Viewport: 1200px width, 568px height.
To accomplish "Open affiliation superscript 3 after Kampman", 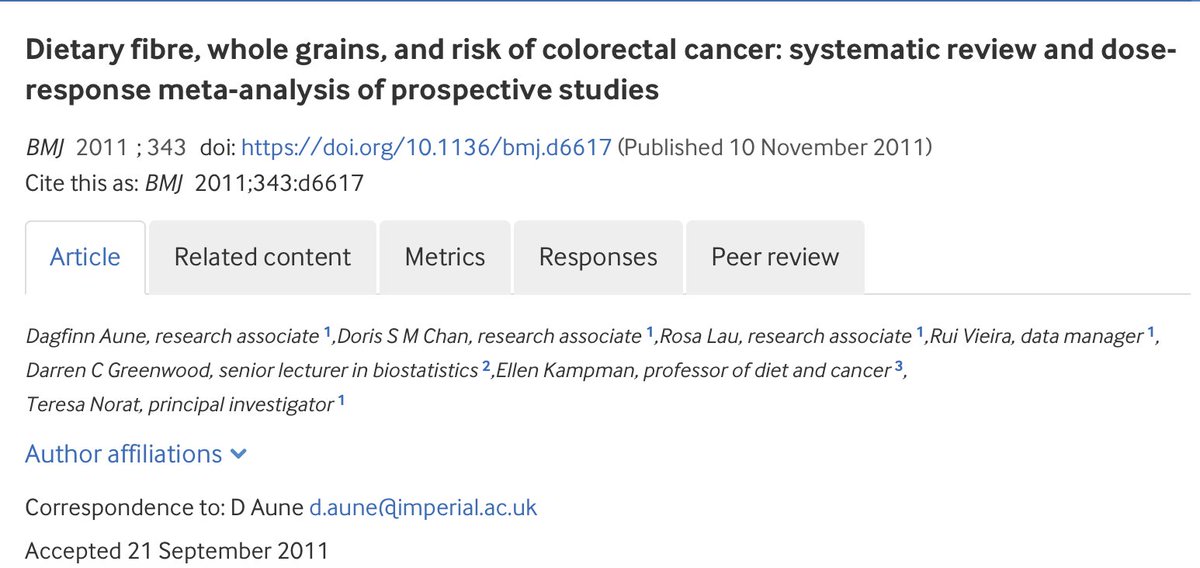I will tap(900, 367).
